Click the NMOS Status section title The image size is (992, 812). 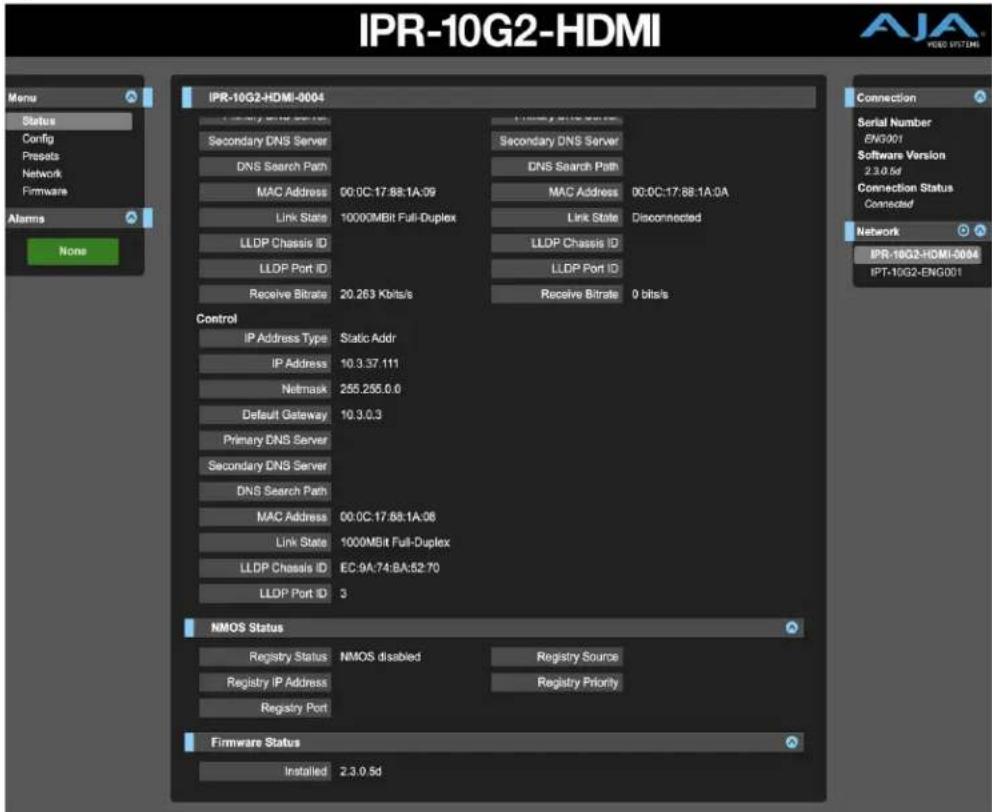[247, 628]
